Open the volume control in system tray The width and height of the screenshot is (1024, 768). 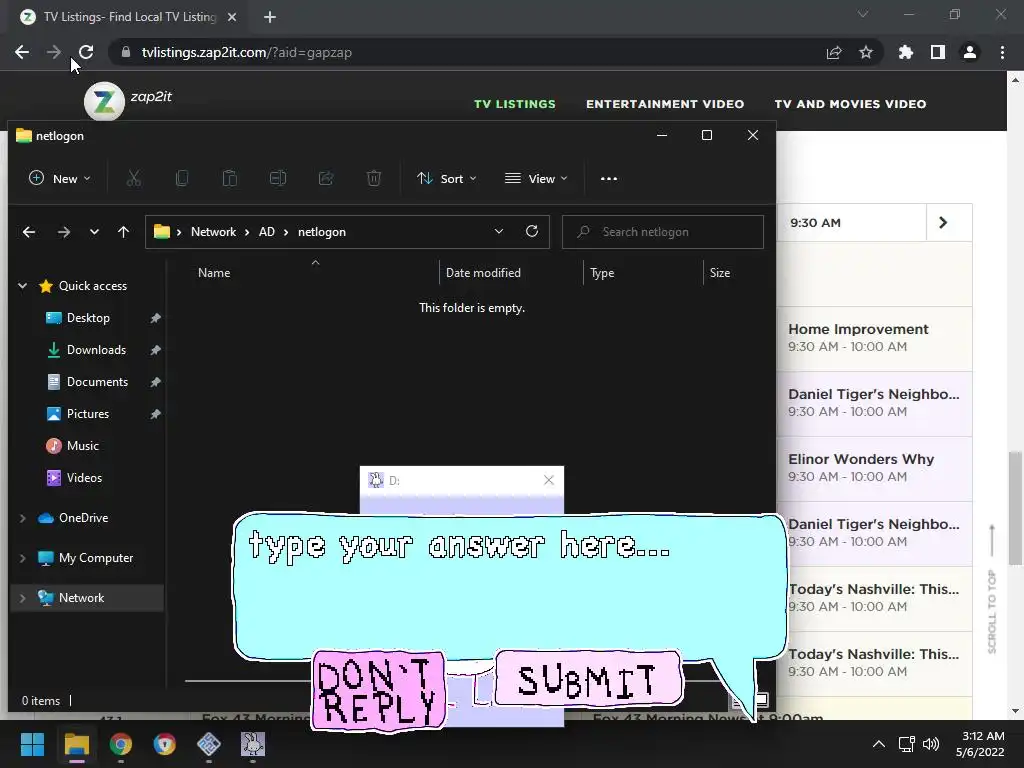click(931, 744)
